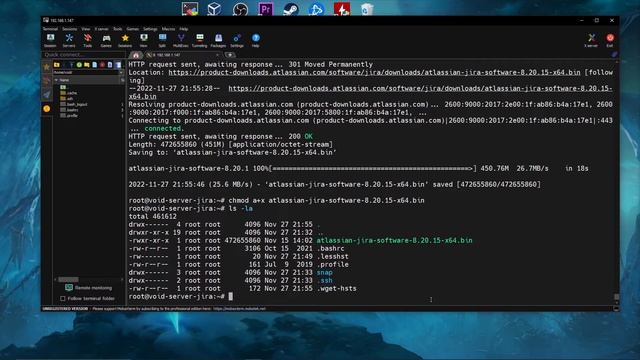Viewport: 640px width, 360px height.
Task: Open the View menu
Action: click(85, 29)
